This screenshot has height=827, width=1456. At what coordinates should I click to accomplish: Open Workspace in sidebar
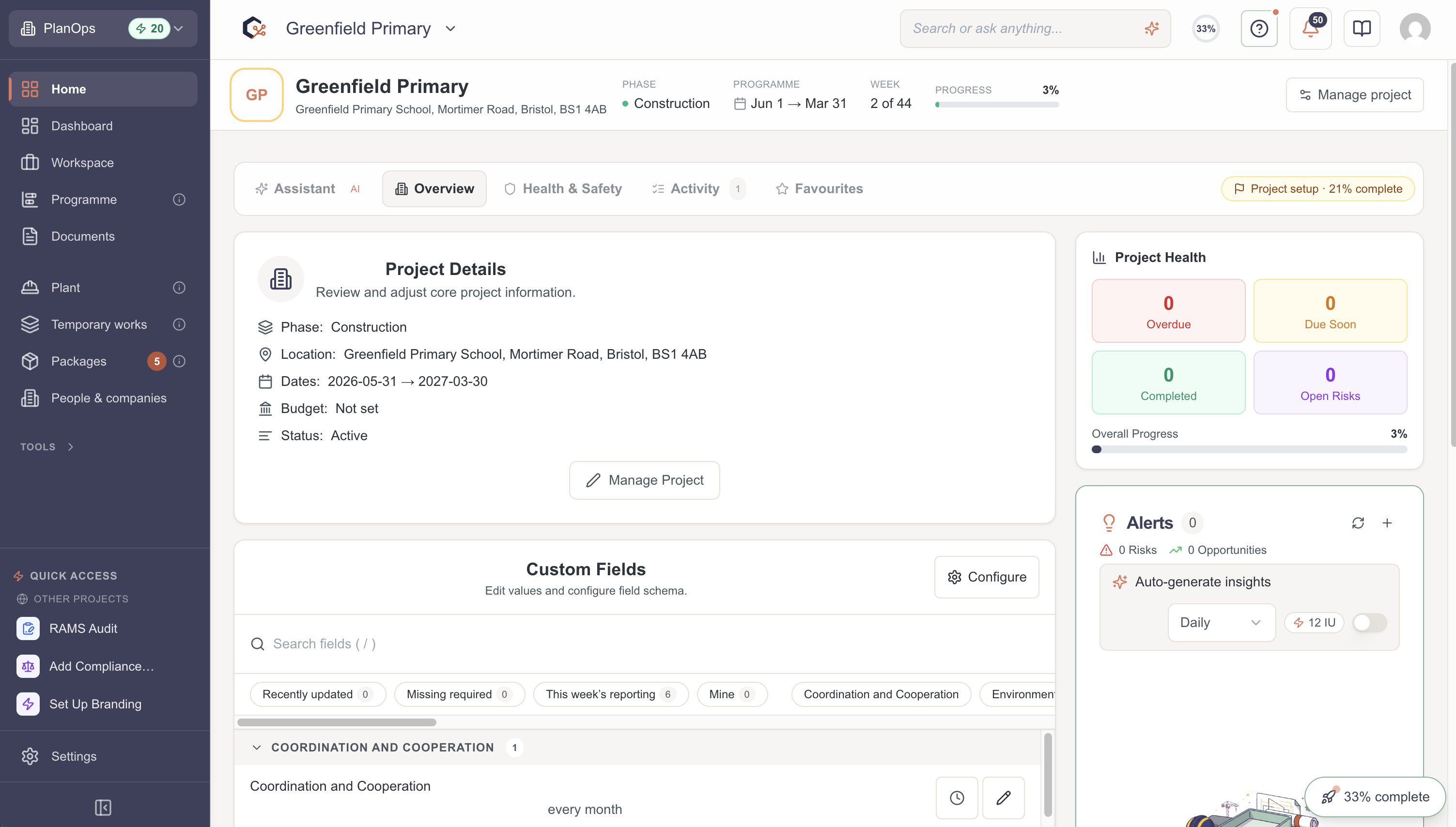point(103,163)
